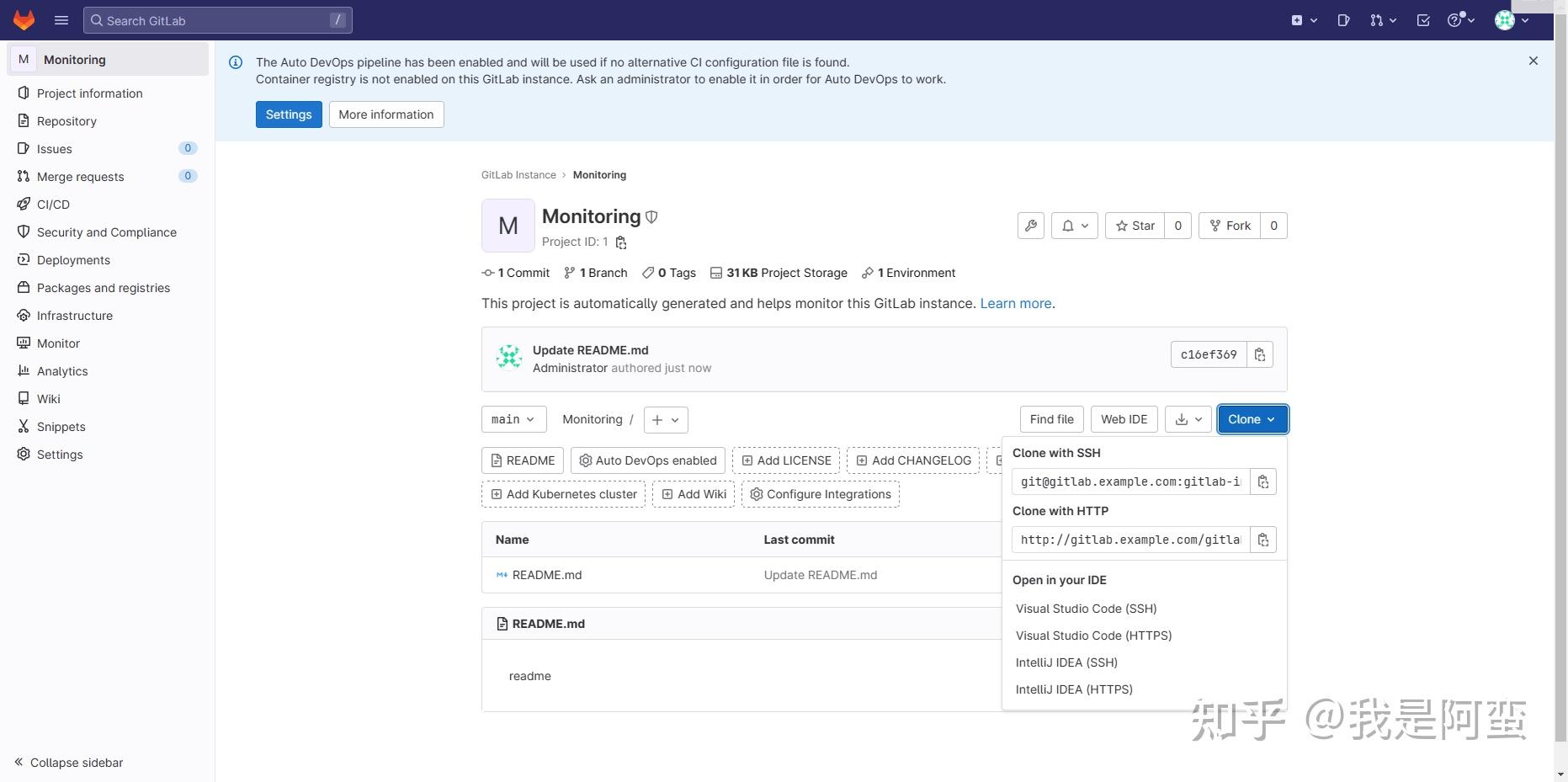The image size is (1568, 782).
Task: Copy the Project ID to clipboard
Action: [621, 242]
